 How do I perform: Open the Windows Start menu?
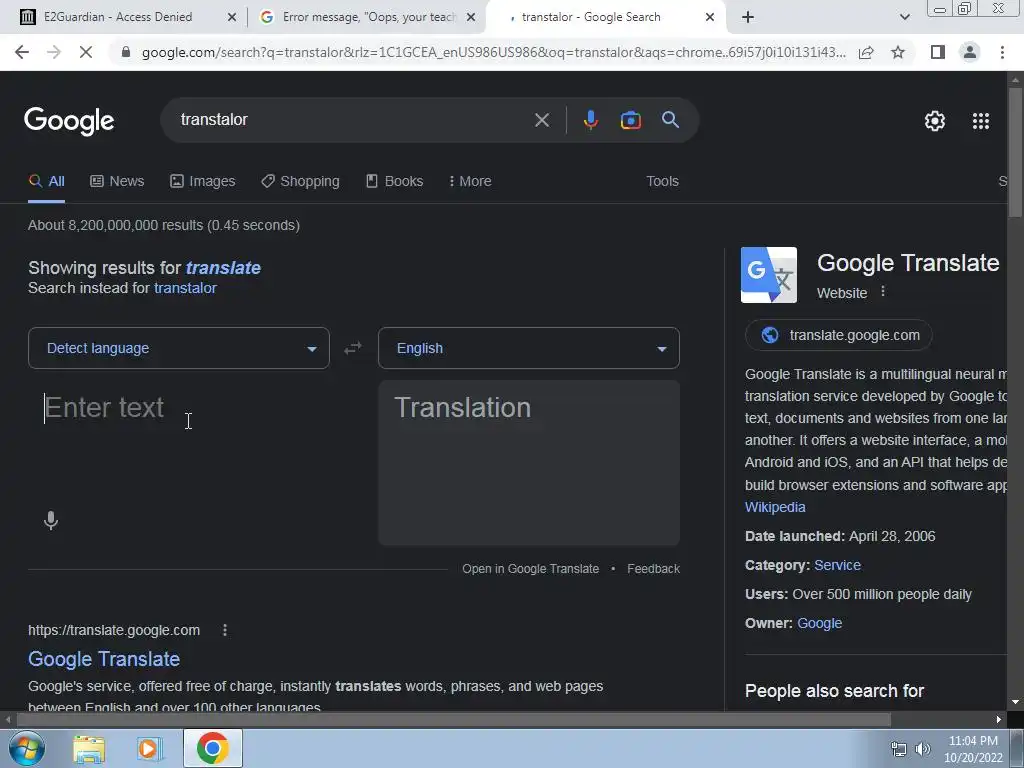coord(27,748)
